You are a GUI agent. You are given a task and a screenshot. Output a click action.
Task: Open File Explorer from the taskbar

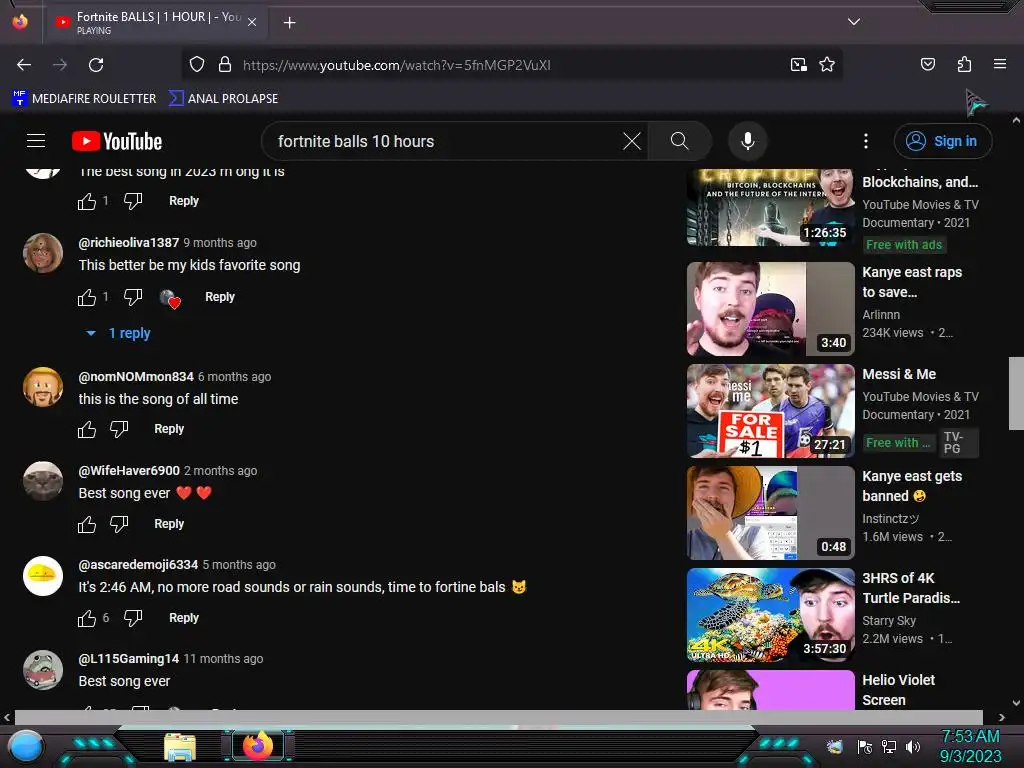click(180, 748)
